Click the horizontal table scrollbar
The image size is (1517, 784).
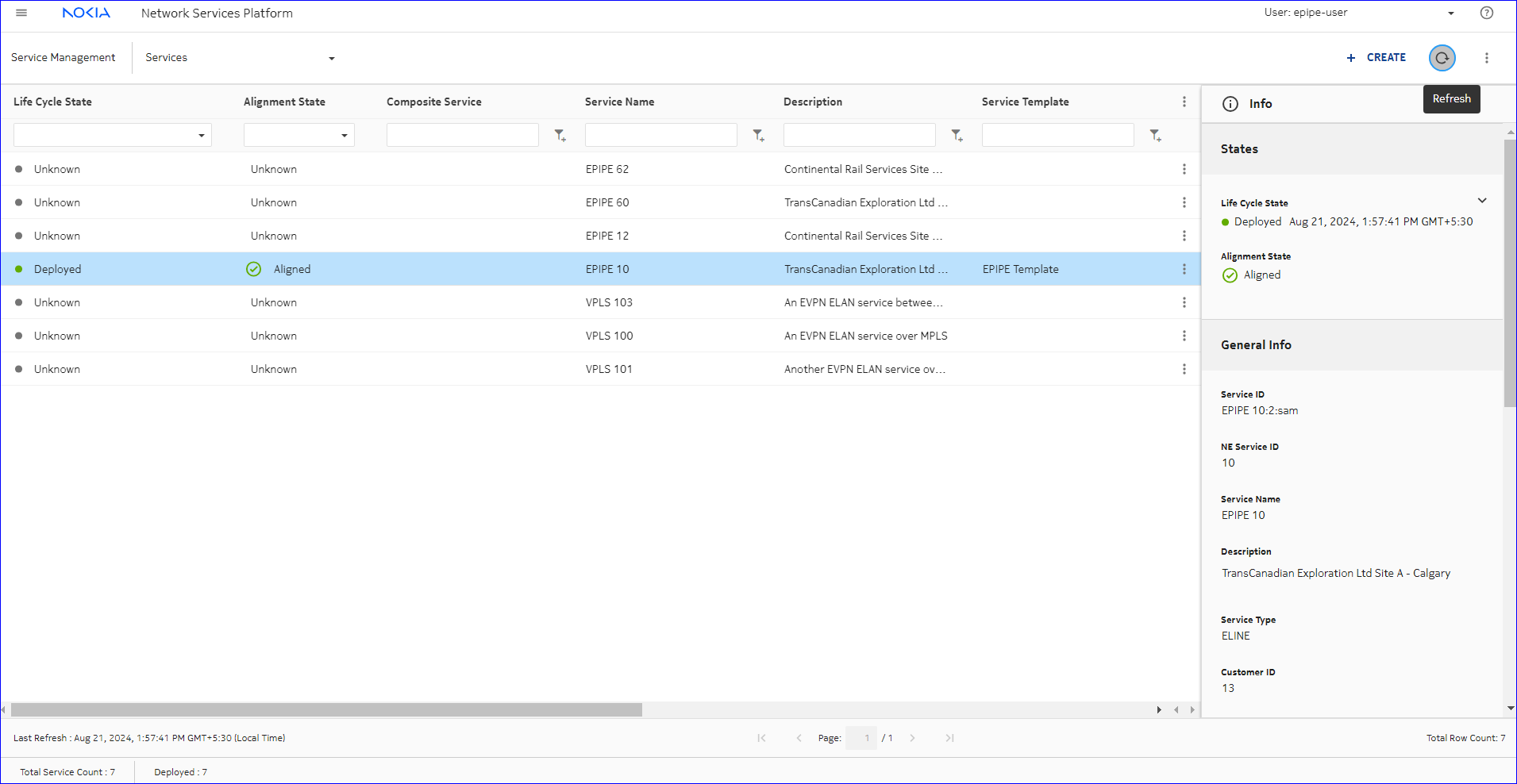coord(326,709)
